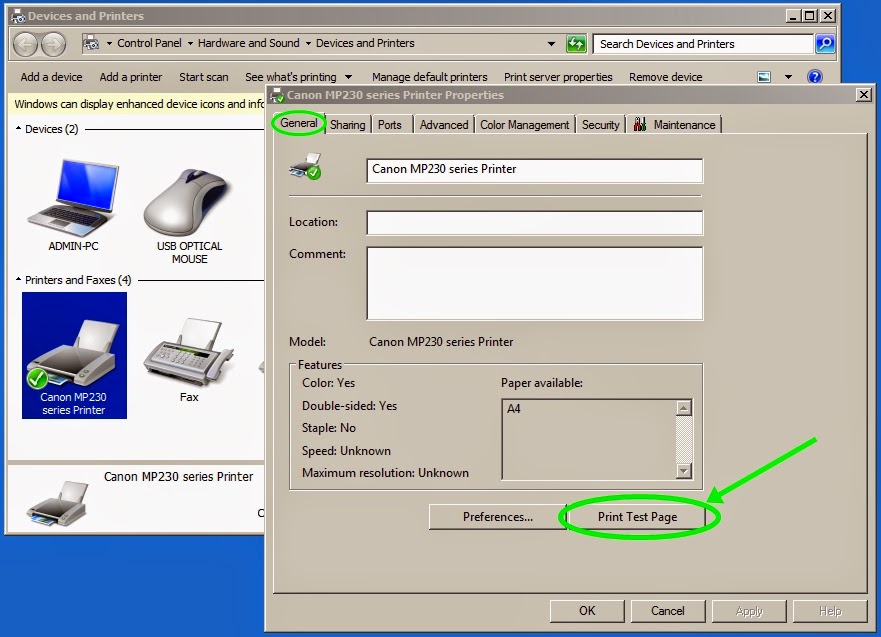Click the Apply button
This screenshot has width=881, height=637.
pos(749,611)
